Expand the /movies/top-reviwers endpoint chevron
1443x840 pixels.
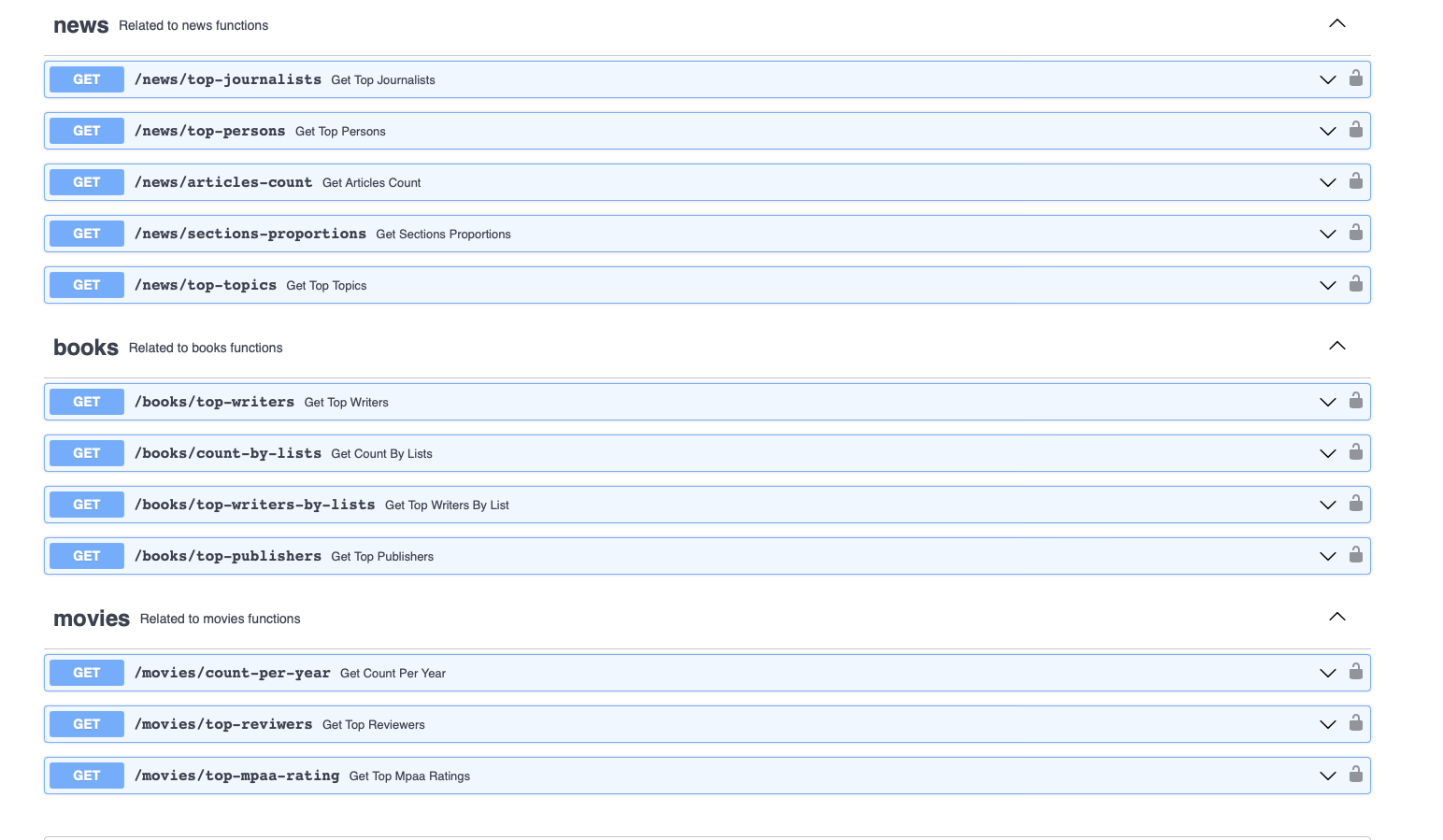(1327, 724)
